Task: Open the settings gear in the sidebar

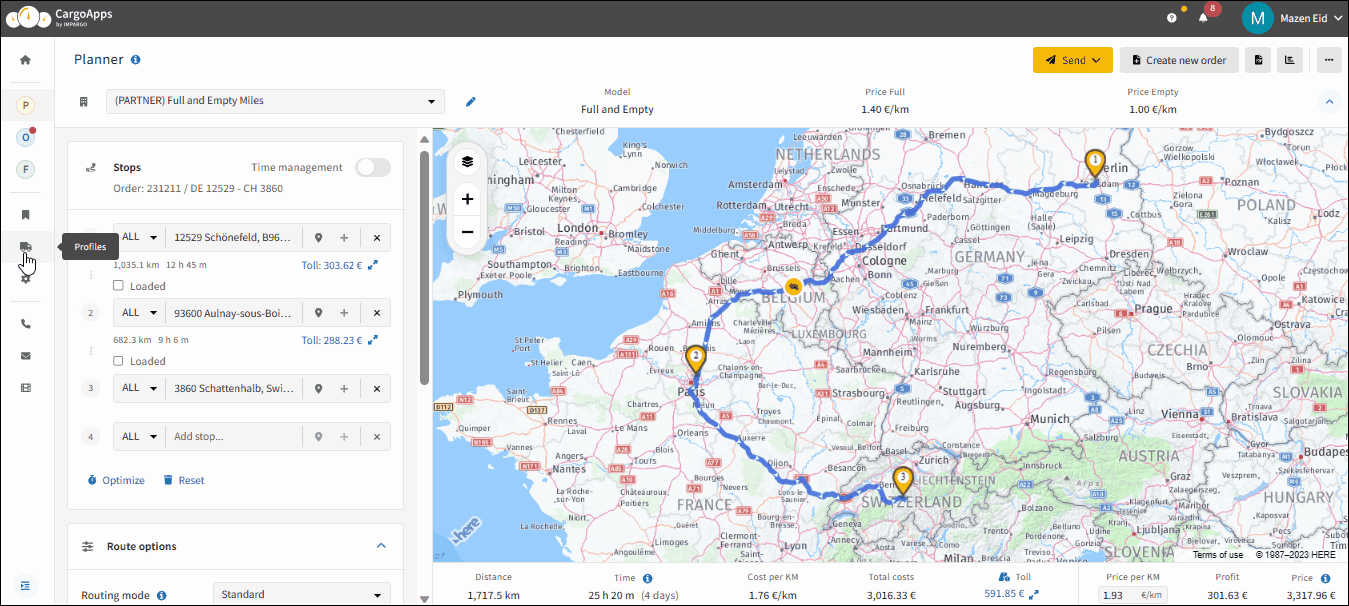Action: [26, 278]
